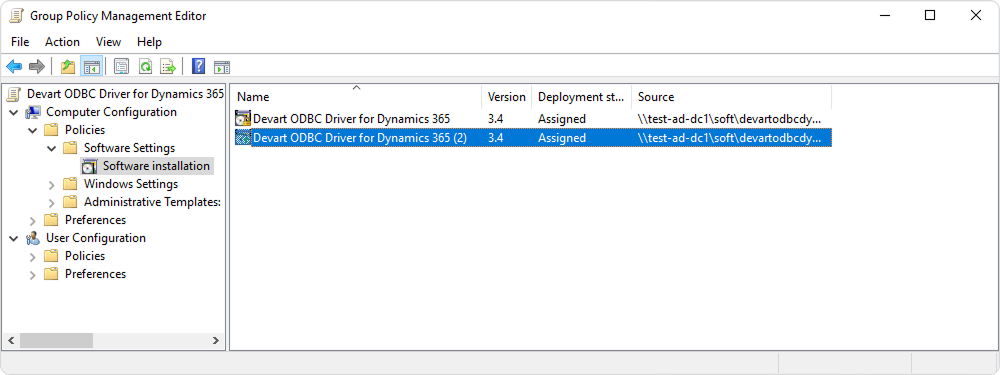
Task: Expand the Windows Settings node
Action: point(52,185)
